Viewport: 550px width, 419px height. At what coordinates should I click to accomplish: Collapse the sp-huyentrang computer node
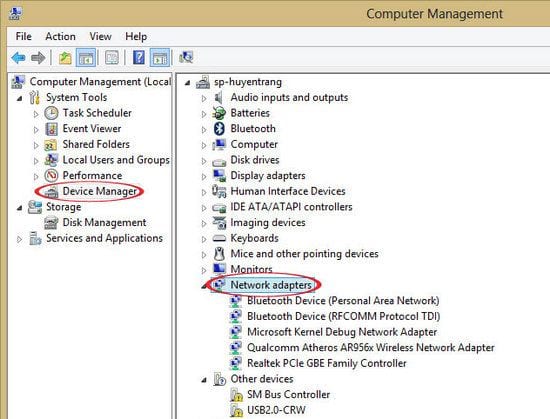pyautogui.click(x=188, y=83)
